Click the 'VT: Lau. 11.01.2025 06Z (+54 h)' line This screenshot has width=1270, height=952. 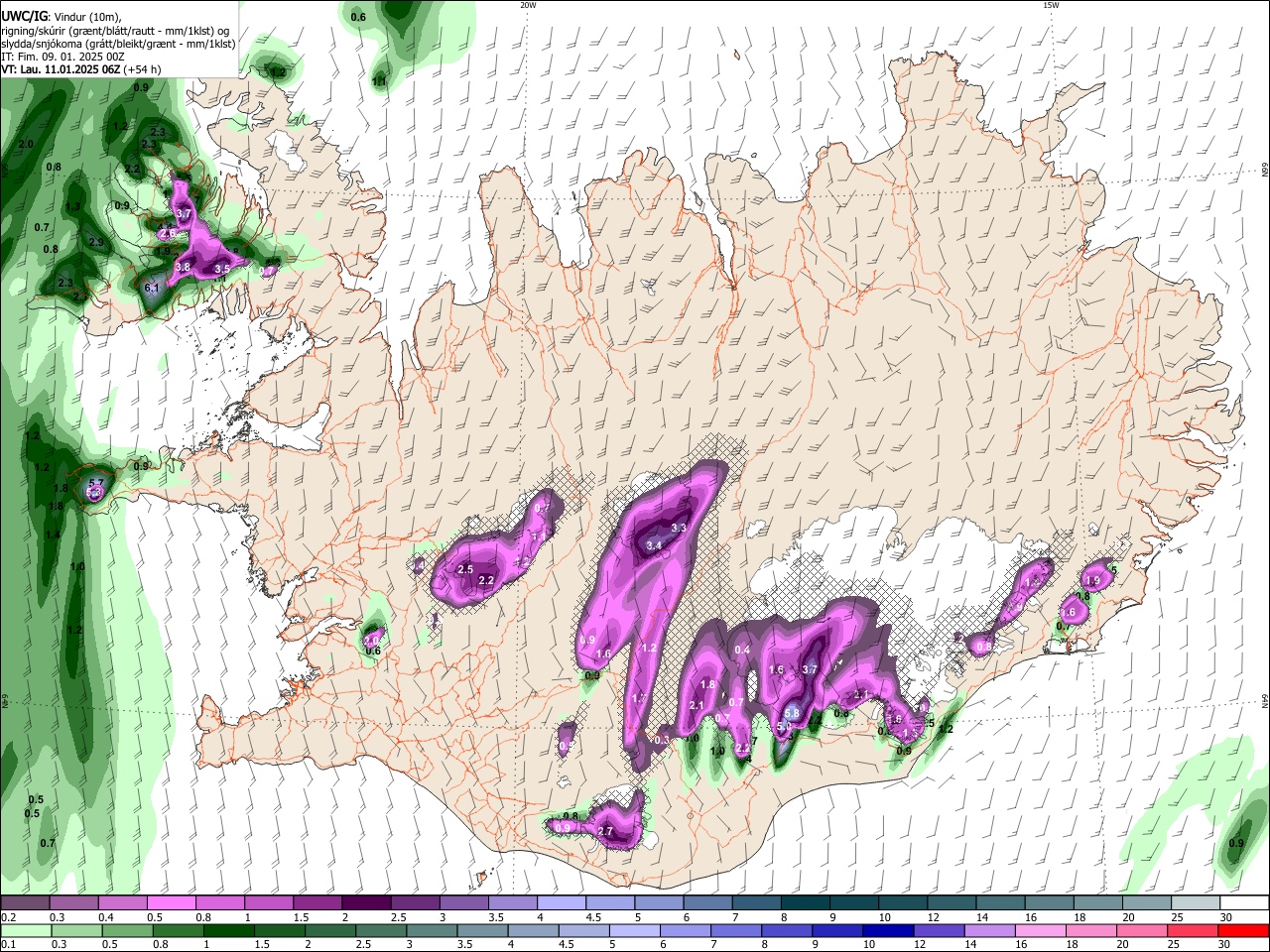(x=81, y=69)
